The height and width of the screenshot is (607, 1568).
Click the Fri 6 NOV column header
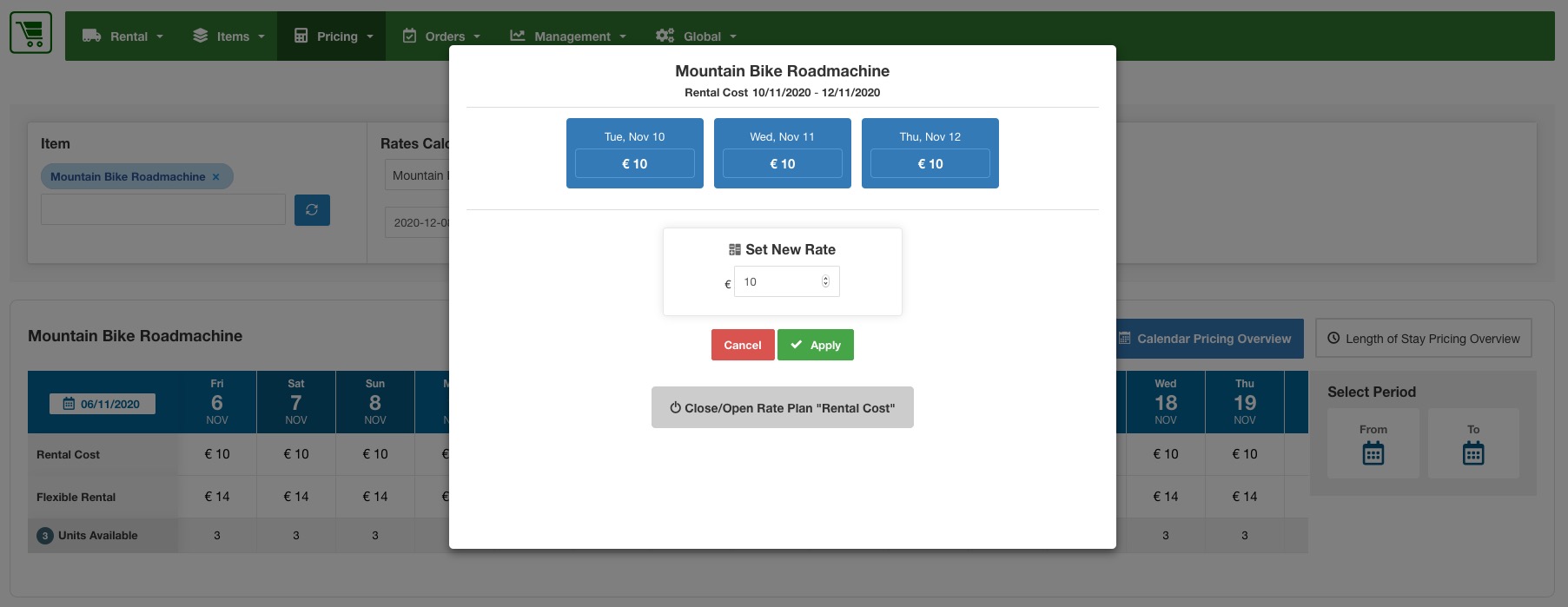[217, 402]
